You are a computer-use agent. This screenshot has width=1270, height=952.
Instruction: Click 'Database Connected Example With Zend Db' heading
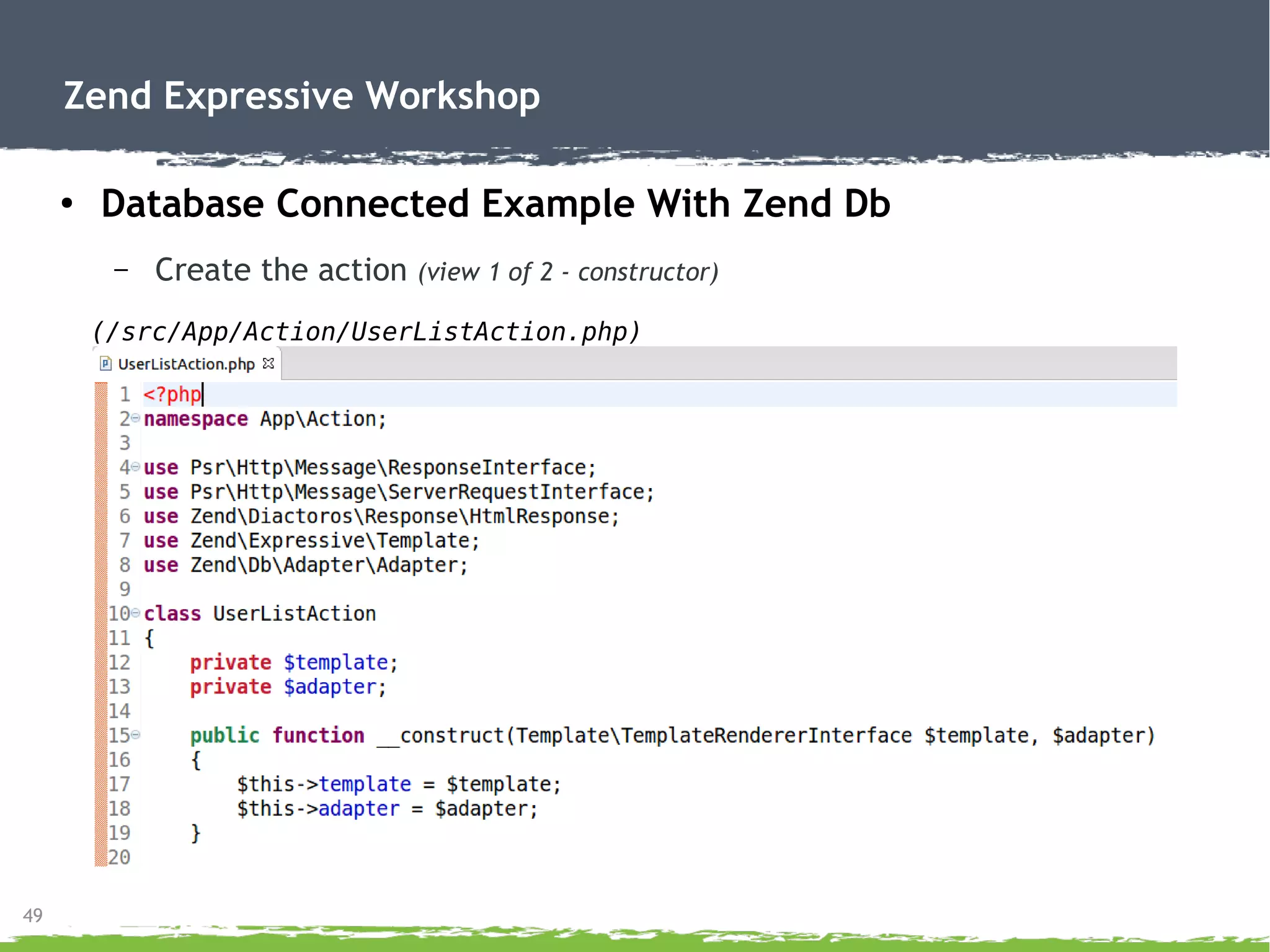pyautogui.click(x=496, y=203)
